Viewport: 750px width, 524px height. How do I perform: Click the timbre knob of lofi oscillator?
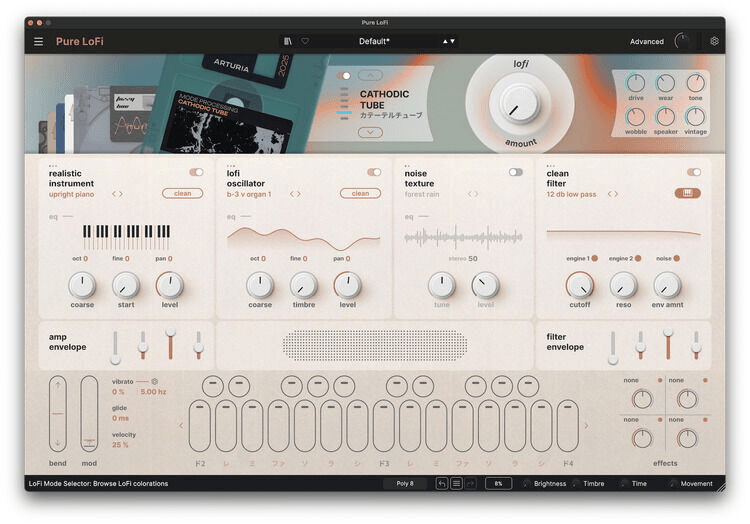click(304, 285)
